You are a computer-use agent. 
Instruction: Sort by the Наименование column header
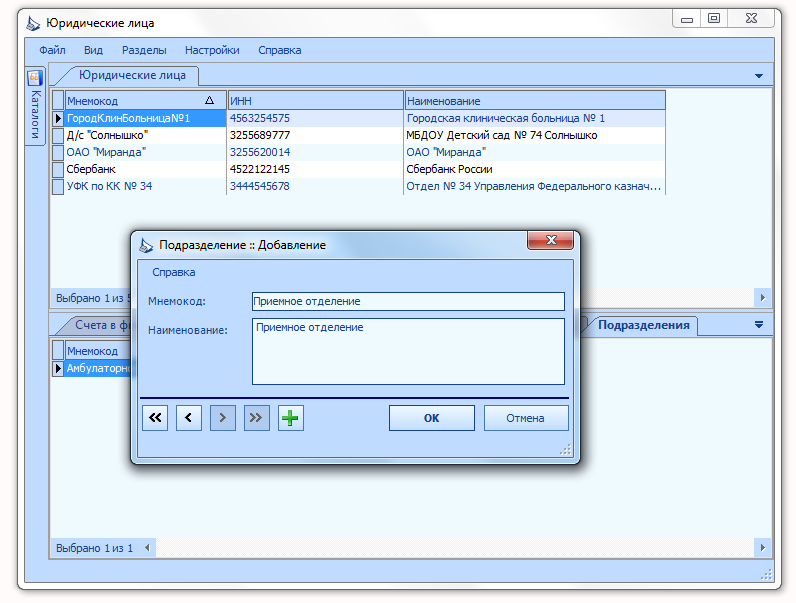[x=535, y=100]
